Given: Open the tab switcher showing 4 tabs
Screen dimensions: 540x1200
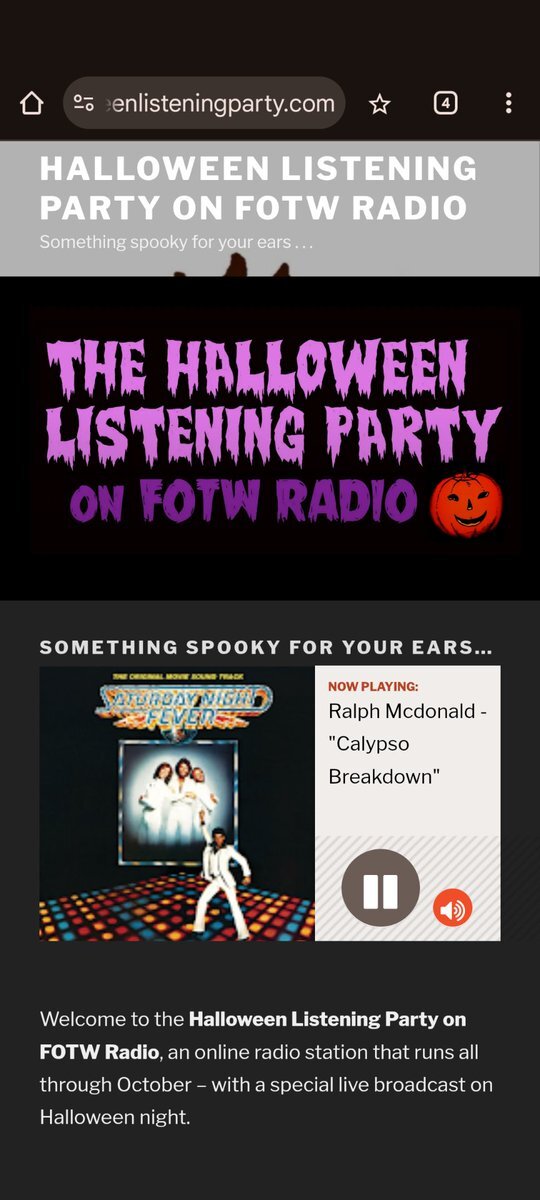Looking at the screenshot, I should click(445, 103).
